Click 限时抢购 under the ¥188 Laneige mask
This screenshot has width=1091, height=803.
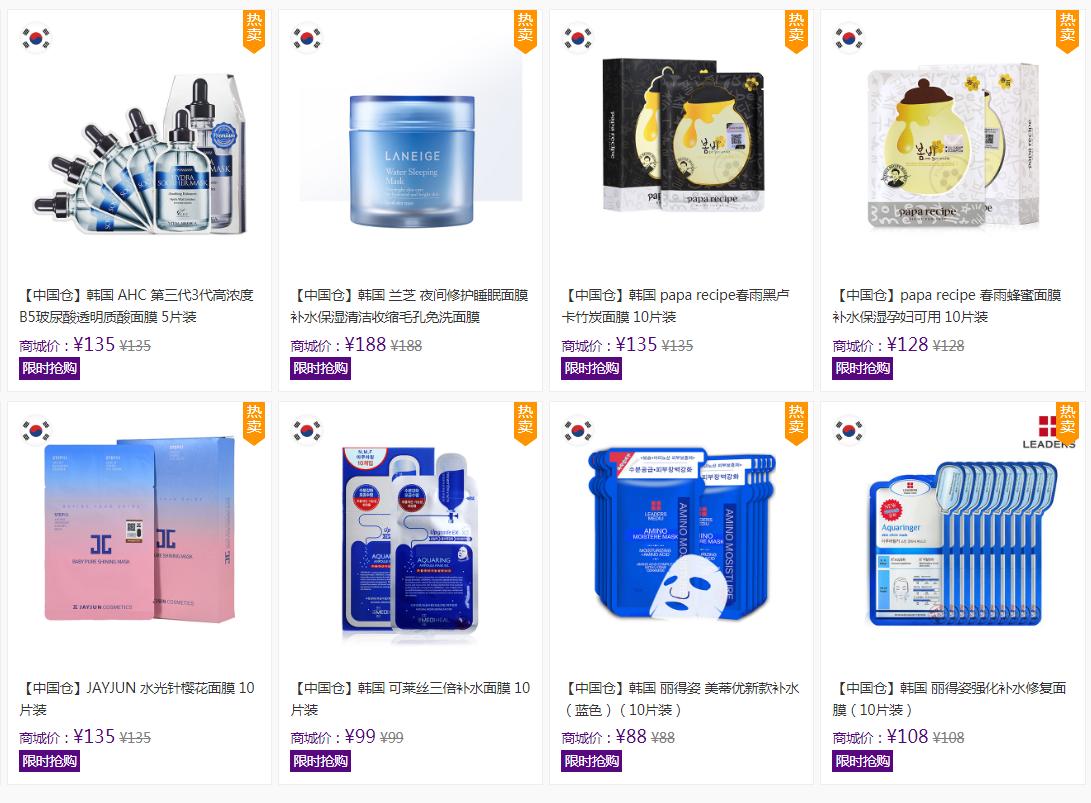point(321,368)
